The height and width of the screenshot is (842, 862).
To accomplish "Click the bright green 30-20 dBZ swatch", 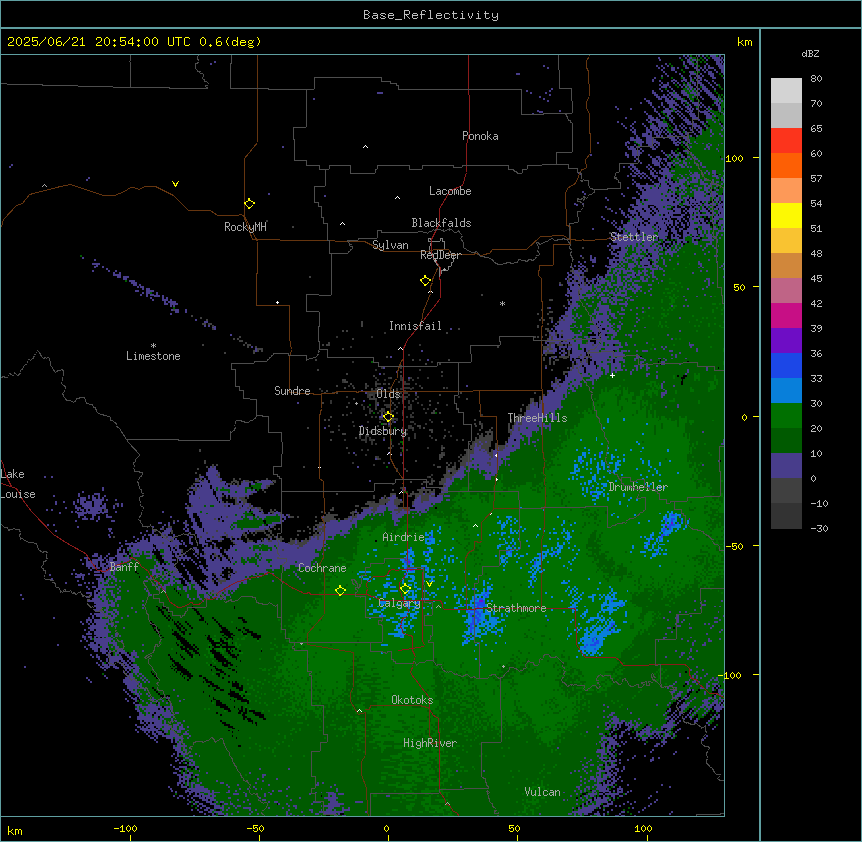I will coord(786,416).
